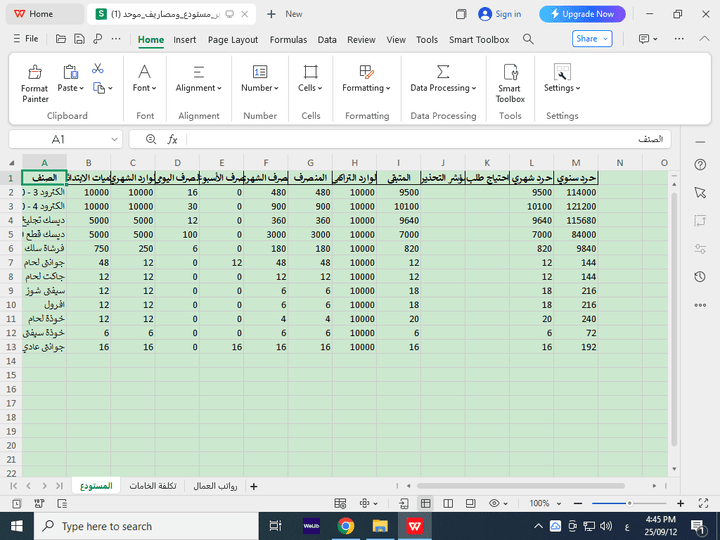This screenshot has height=540, width=720.
Task: Click the zoom magnifier in formula bar
Action: coord(151,140)
